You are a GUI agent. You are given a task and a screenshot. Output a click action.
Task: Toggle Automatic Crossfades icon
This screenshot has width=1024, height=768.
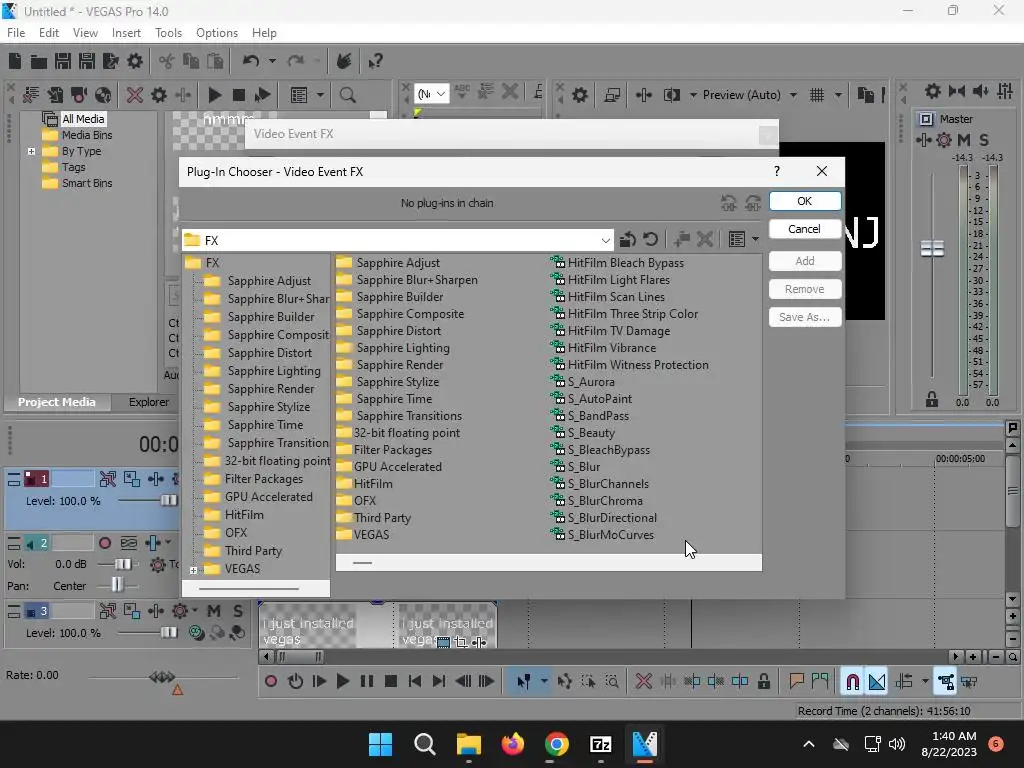click(876, 682)
